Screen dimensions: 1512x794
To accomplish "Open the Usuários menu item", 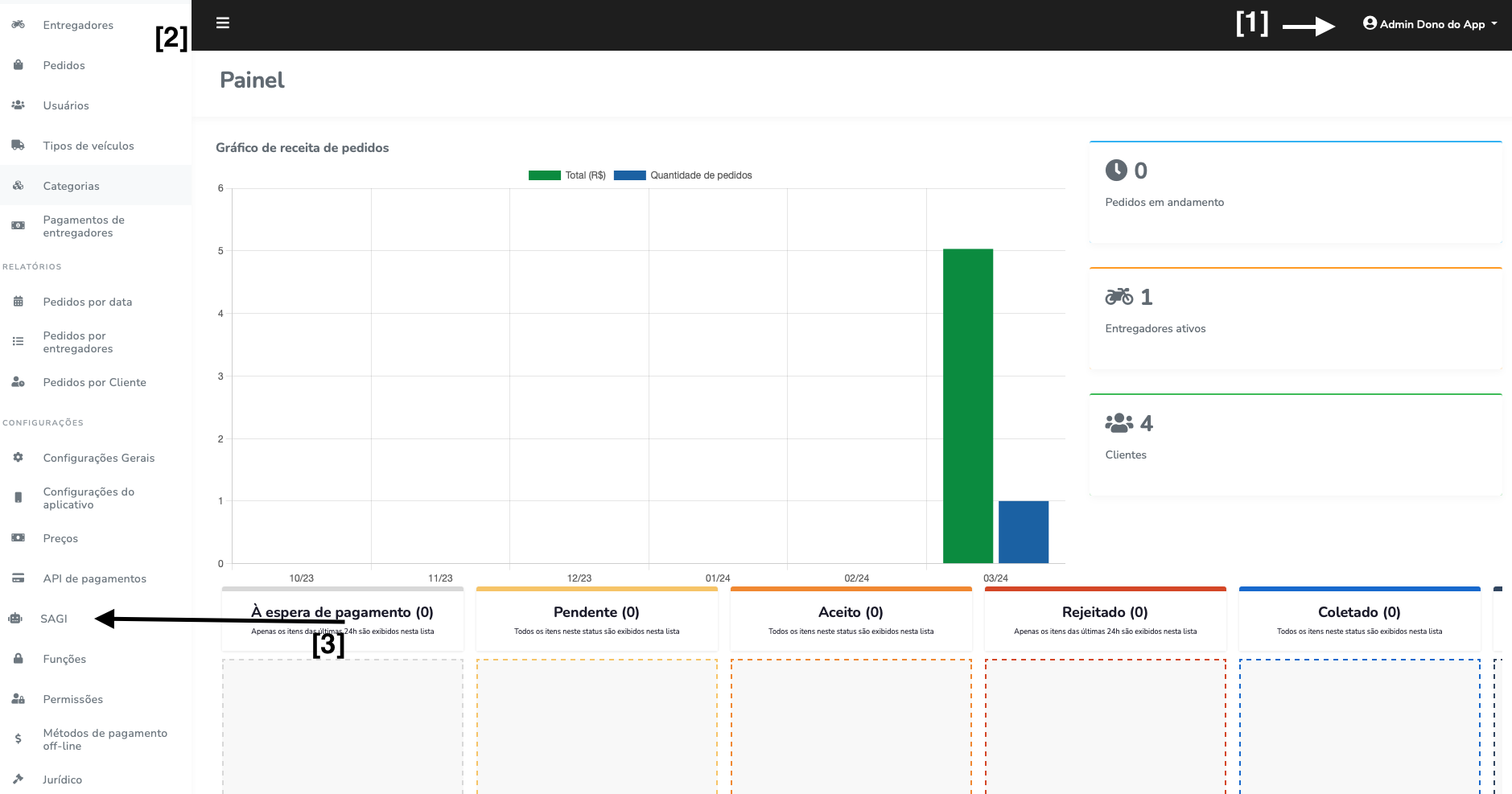I will coord(66,105).
